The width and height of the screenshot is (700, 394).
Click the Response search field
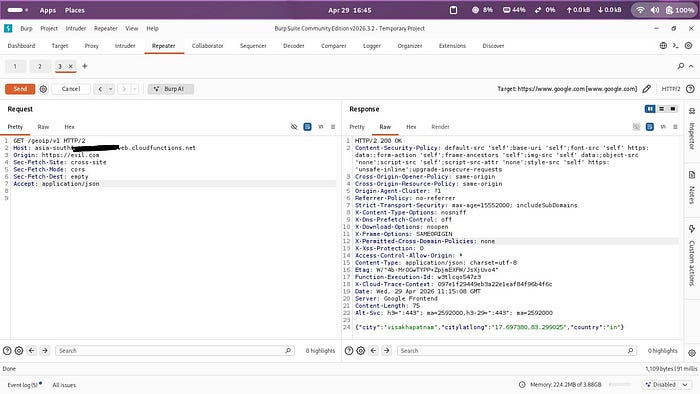tap(517, 351)
